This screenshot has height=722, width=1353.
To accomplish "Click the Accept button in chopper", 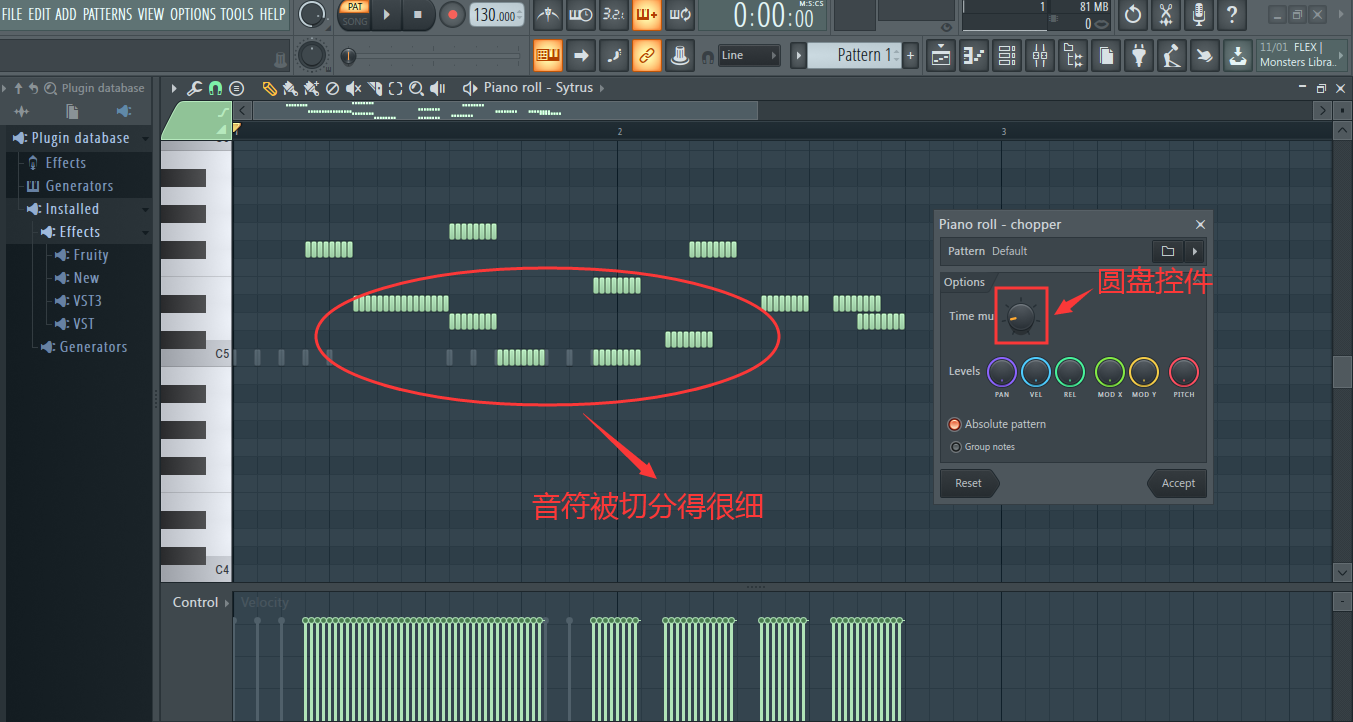I will point(1177,483).
